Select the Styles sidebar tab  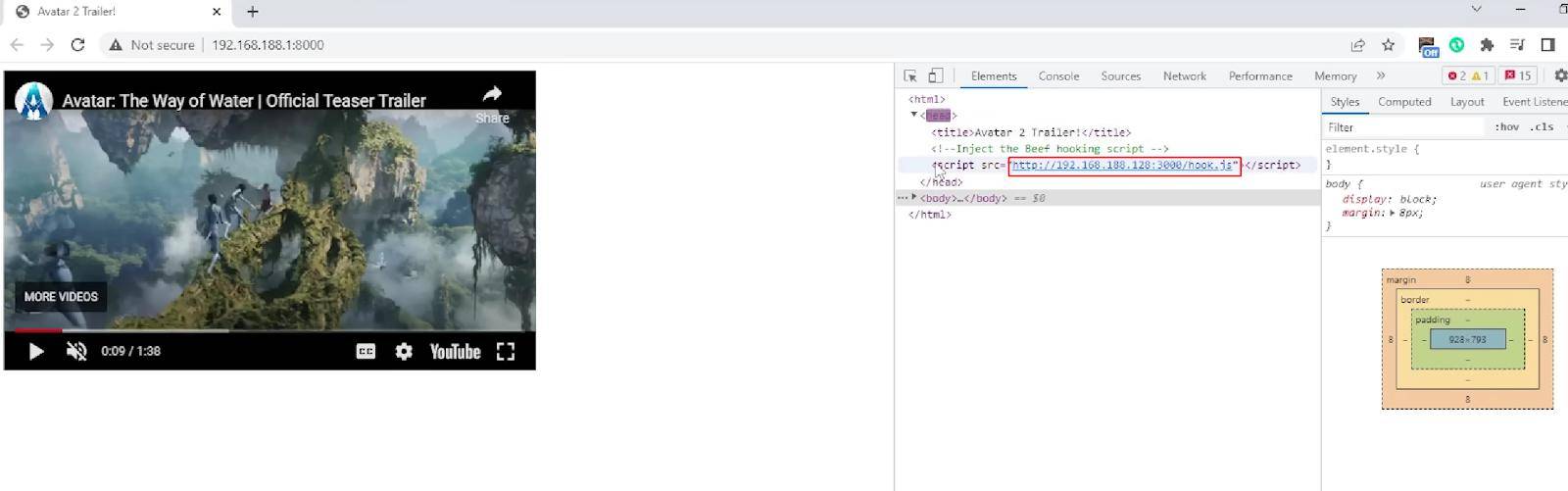click(1345, 102)
